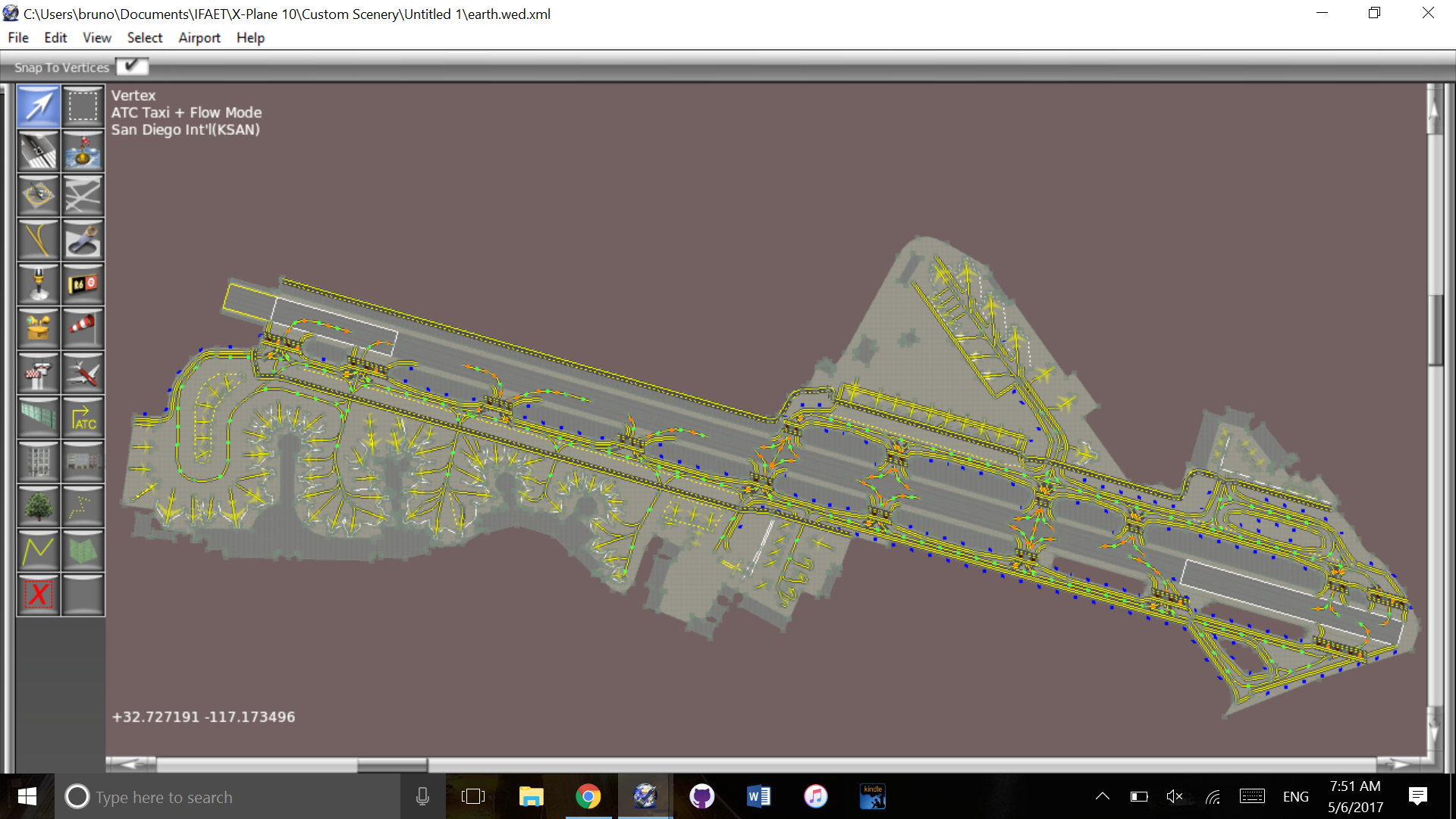Choose the Taxi Sign tool
Screen dimensions: 1456x819
pyautogui.click(x=83, y=284)
